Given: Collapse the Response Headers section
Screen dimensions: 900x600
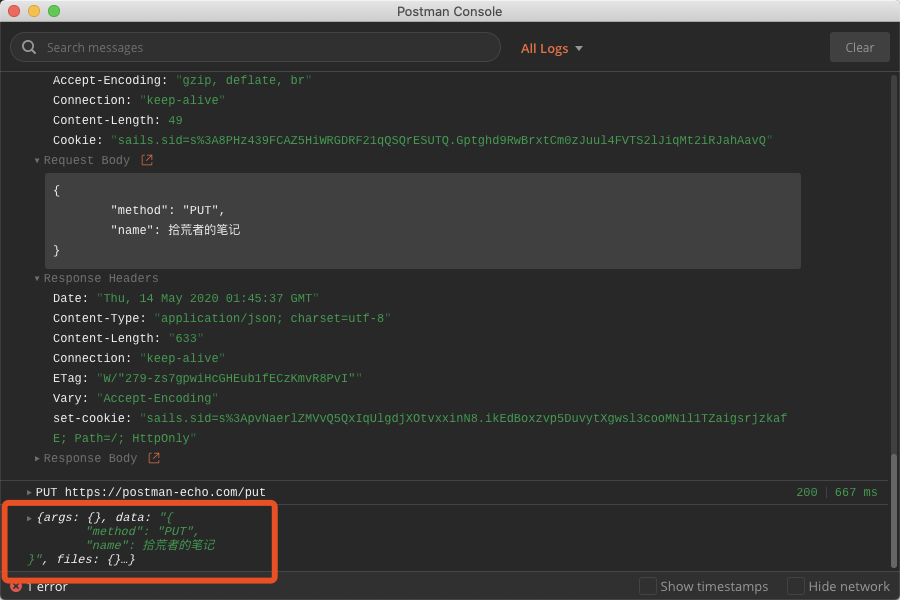Looking at the screenshot, I should point(37,278).
